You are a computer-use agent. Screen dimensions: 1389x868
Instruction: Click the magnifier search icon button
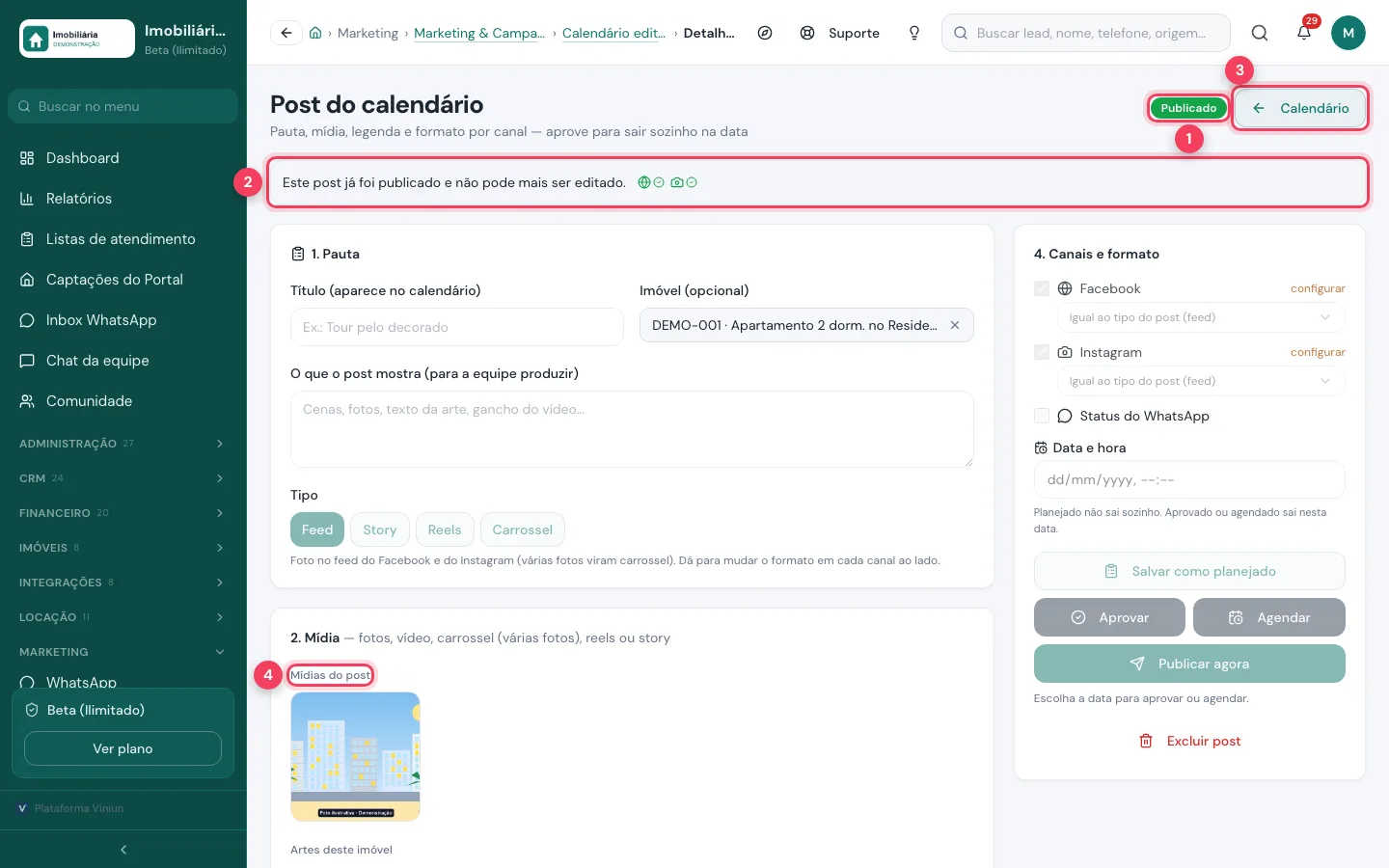[x=1260, y=33]
